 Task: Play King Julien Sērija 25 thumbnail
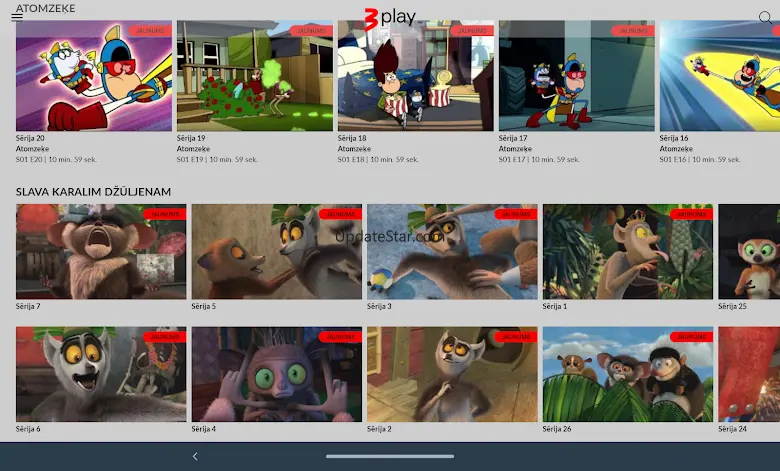coord(749,252)
